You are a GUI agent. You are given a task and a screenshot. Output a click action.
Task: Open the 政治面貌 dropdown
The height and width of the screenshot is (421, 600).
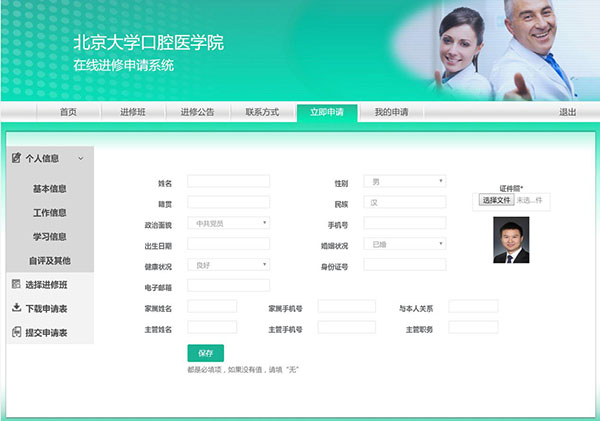[x=228, y=223]
